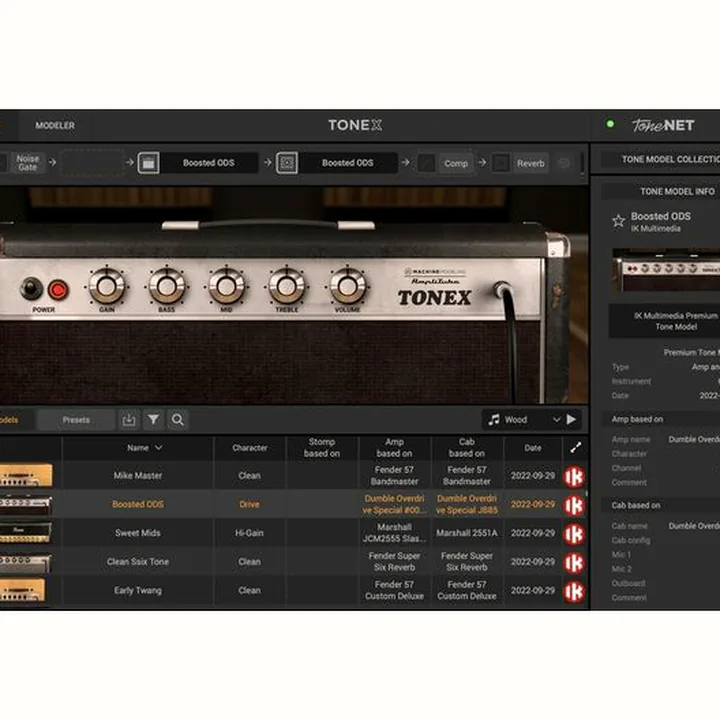Screen dimensions: 720x720
Task: Click the Hi-Gain character cell
Action: pos(249,533)
